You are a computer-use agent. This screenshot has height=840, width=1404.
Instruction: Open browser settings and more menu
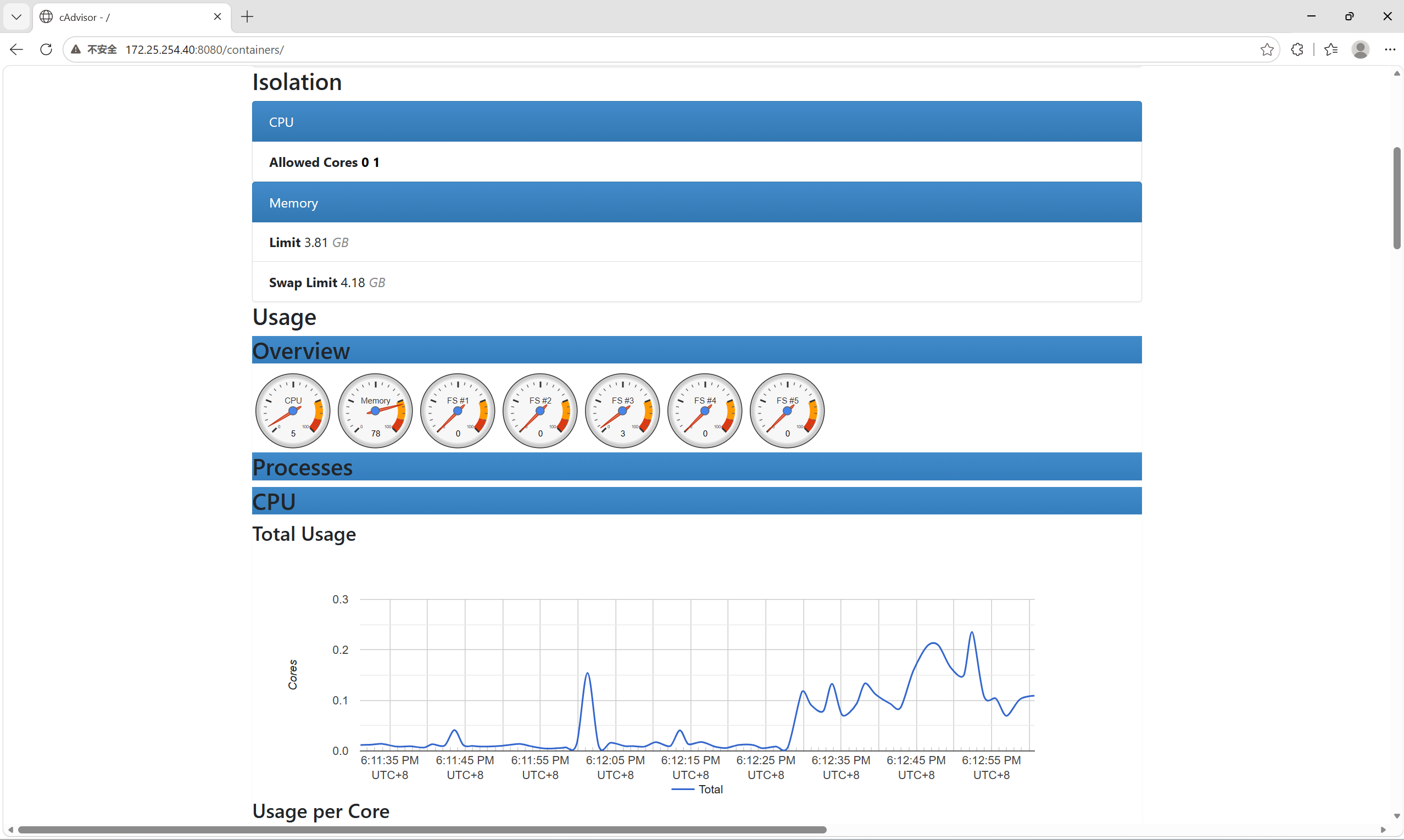pos(1390,50)
